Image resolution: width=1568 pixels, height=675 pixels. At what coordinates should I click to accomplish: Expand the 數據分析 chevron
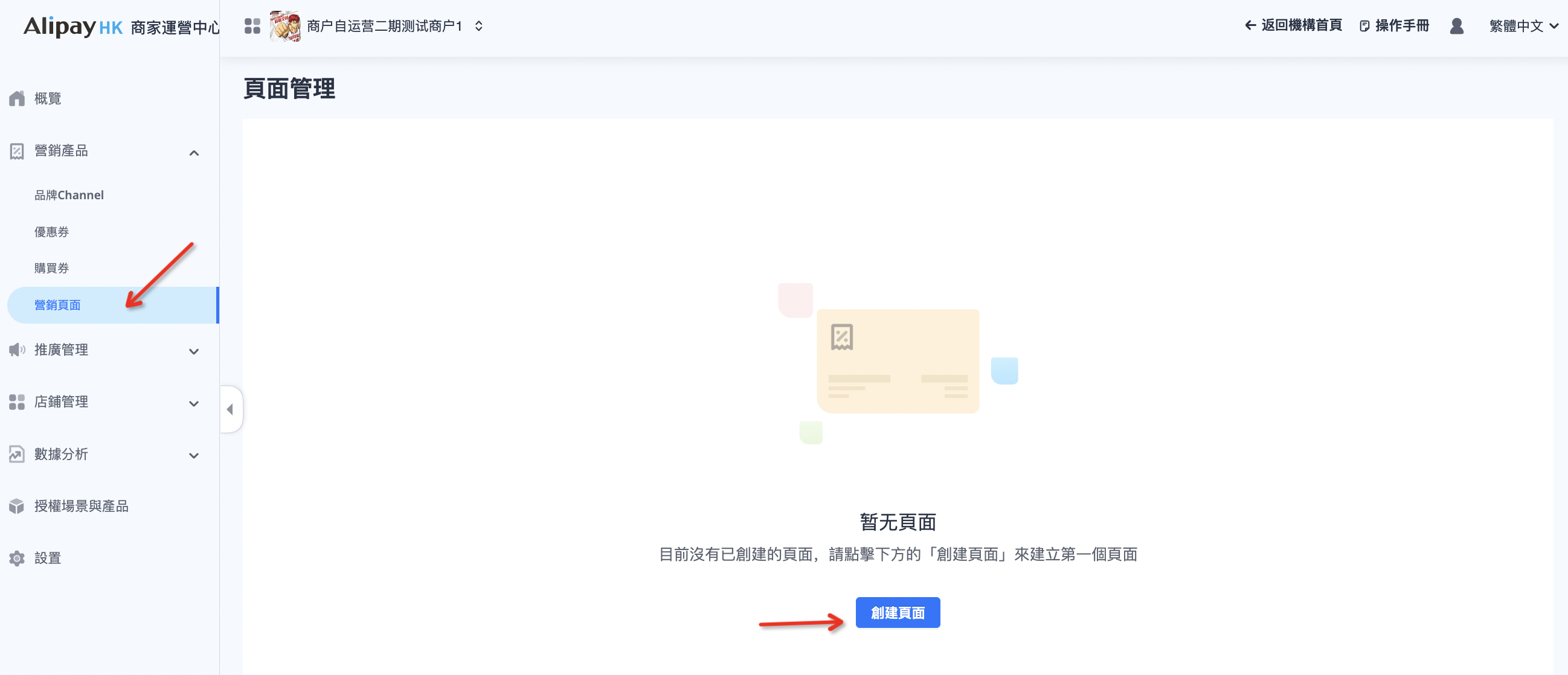pos(194,455)
